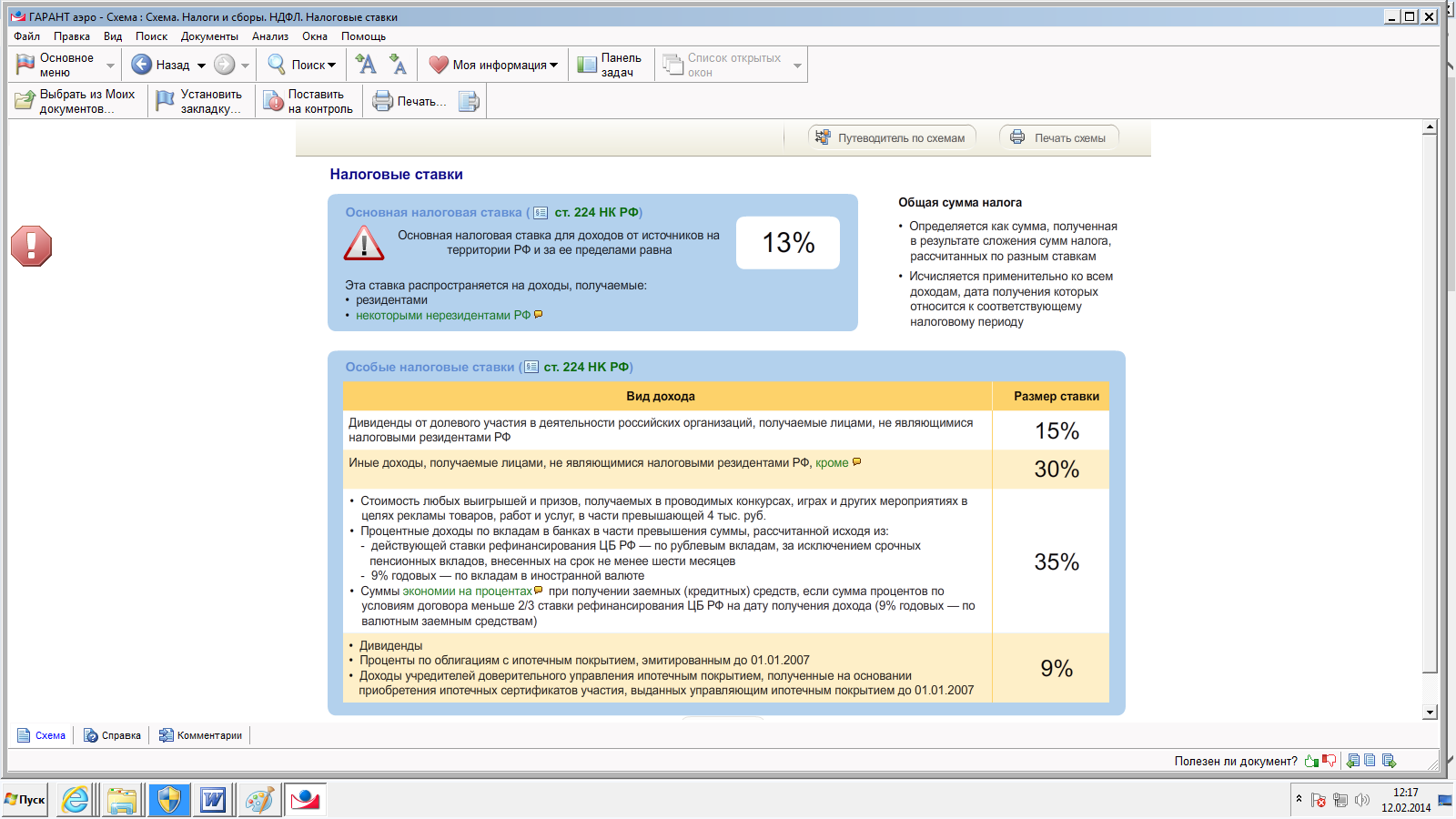This screenshot has width=1456, height=819.
Task: Open the Word icon in taskbar
Action: coord(213,800)
